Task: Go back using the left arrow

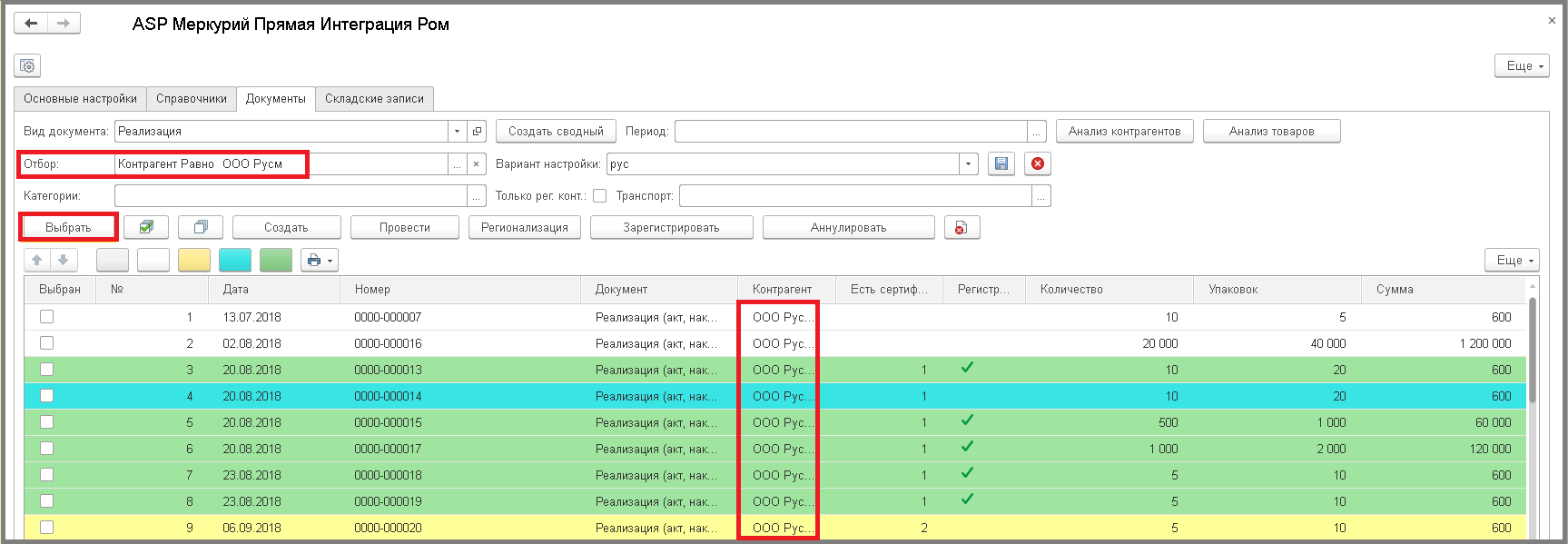Action: click(x=31, y=24)
